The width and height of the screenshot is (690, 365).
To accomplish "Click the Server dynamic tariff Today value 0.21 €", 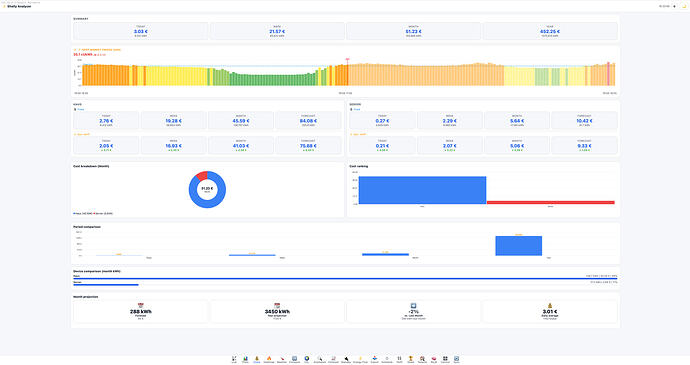I will 382,146.
